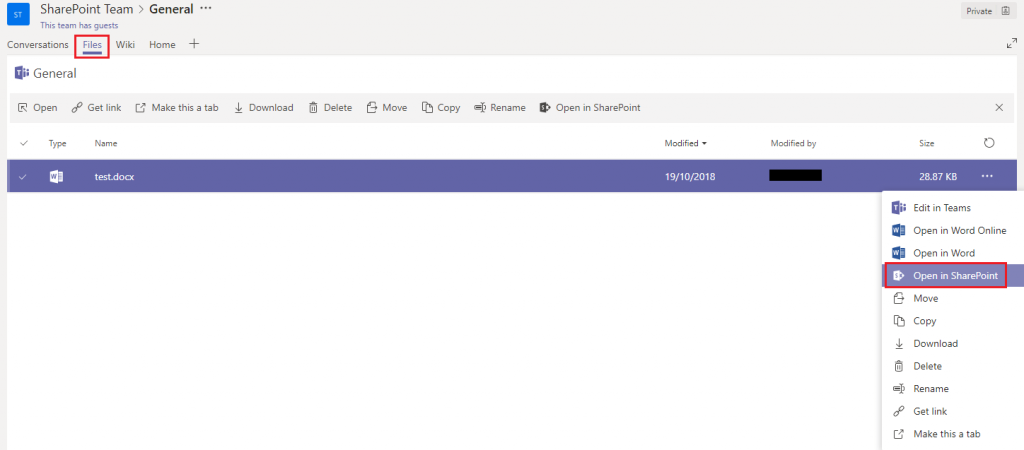Click Get link in the toolbar
This screenshot has width=1024, height=450.
point(96,108)
